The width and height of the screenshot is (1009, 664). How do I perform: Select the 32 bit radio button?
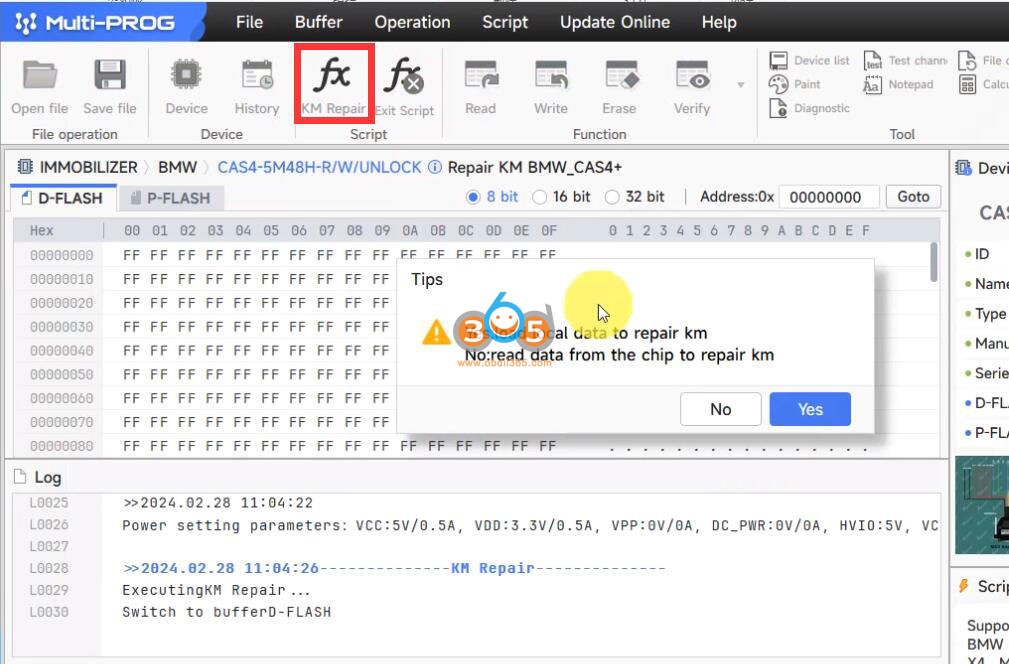[x=612, y=197]
